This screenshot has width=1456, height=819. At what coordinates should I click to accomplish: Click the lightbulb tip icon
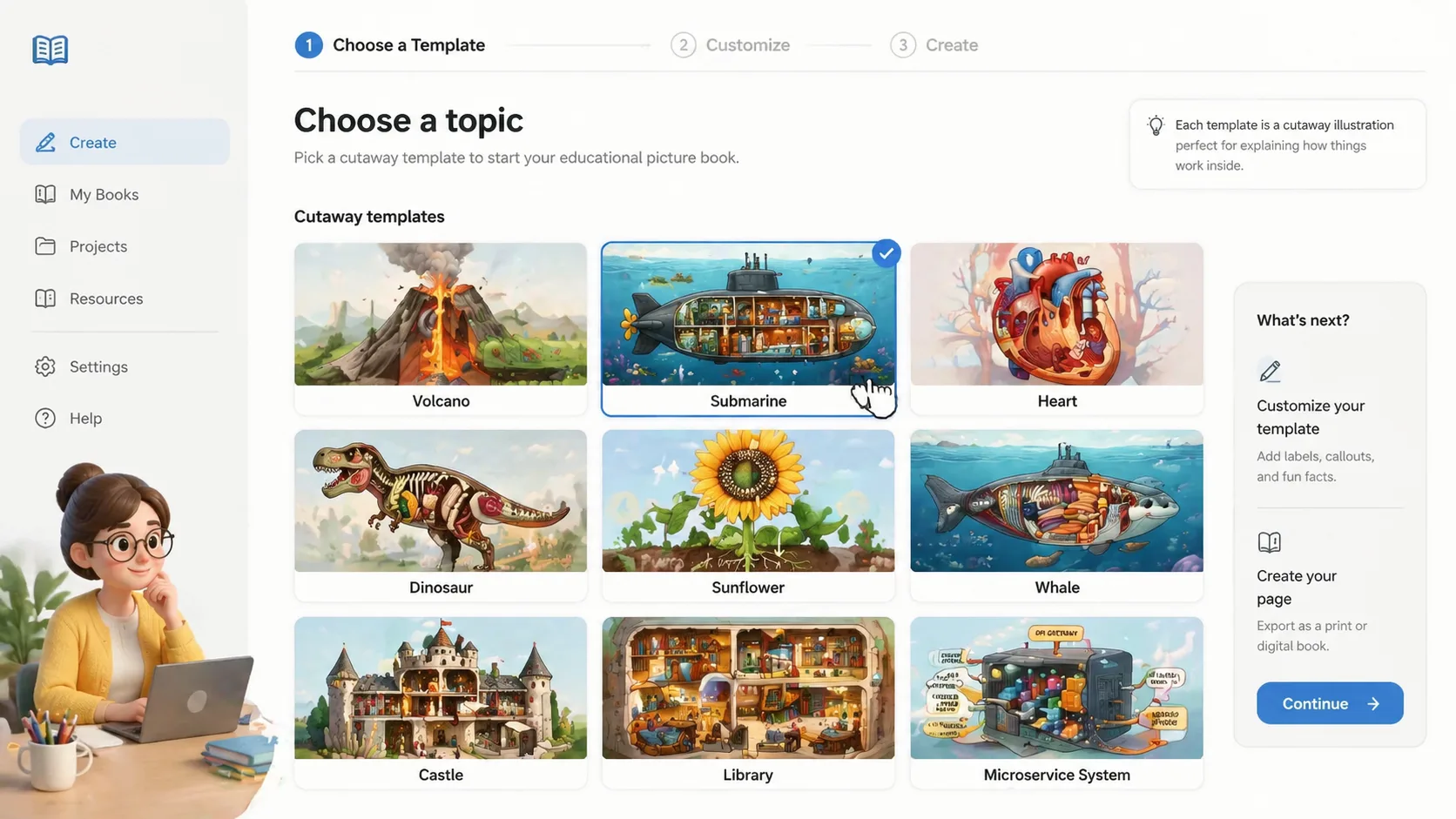(1156, 125)
